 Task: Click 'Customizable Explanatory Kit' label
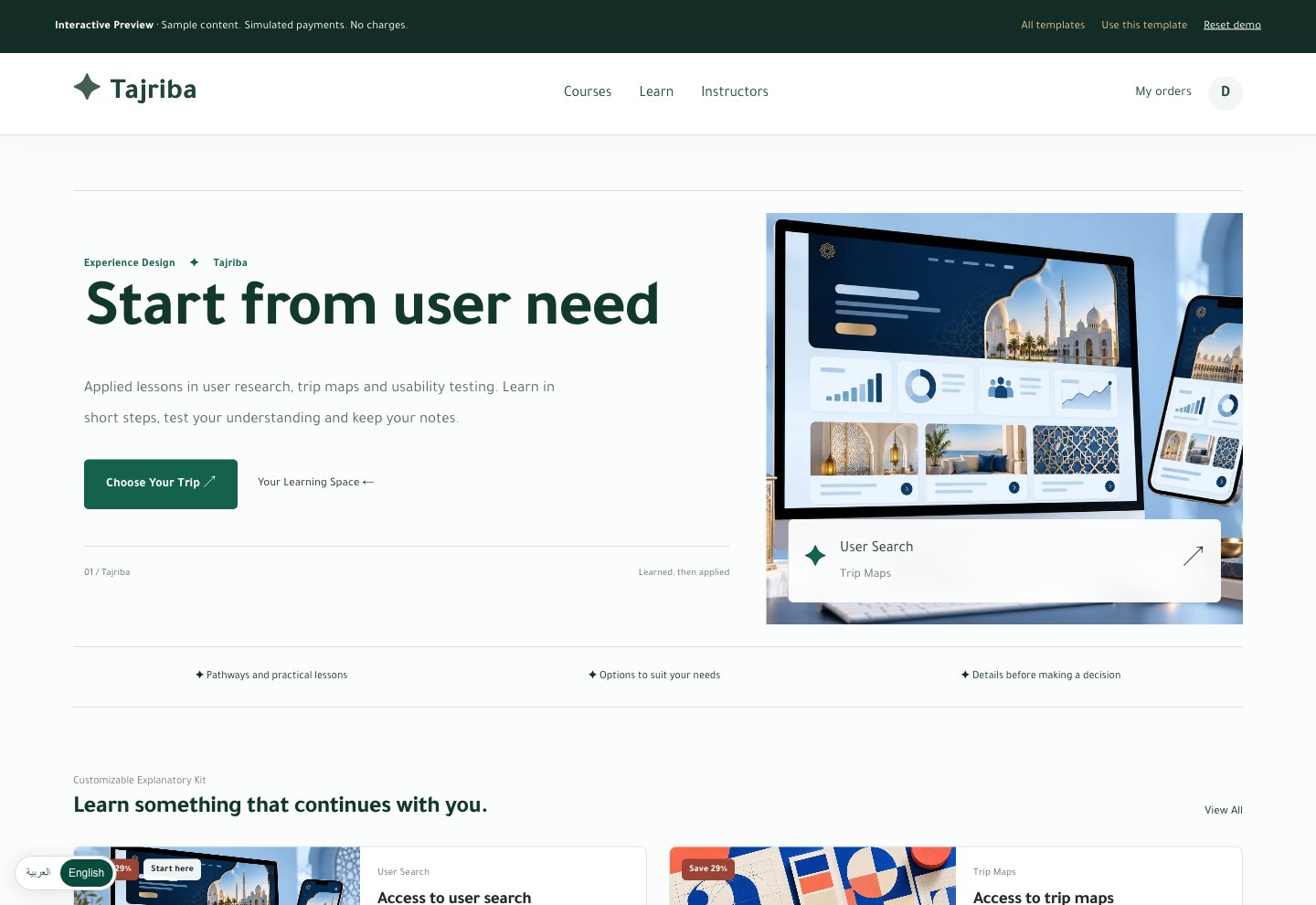coord(140,780)
